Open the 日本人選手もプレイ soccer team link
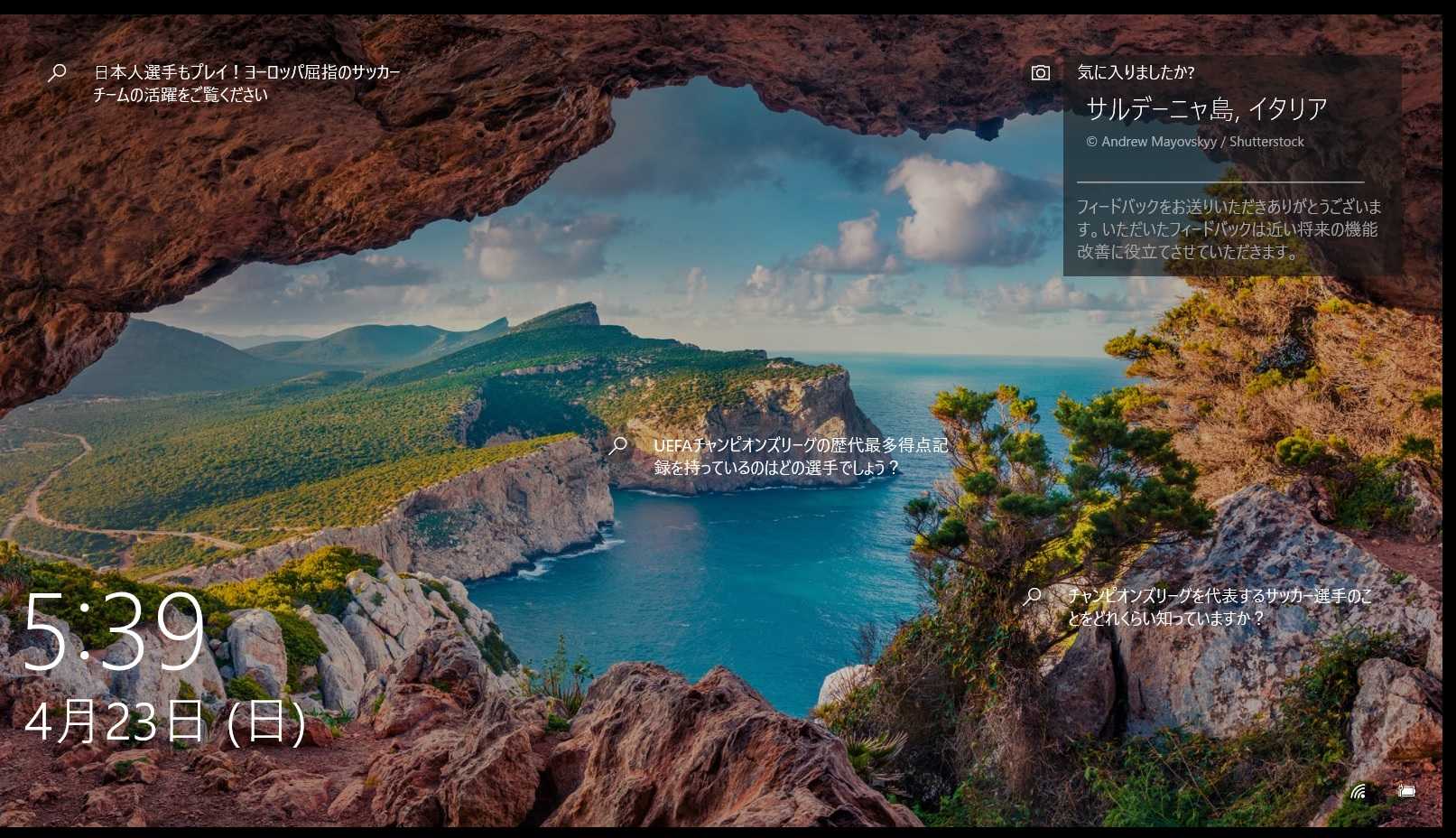The image size is (1456, 838). [246, 83]
